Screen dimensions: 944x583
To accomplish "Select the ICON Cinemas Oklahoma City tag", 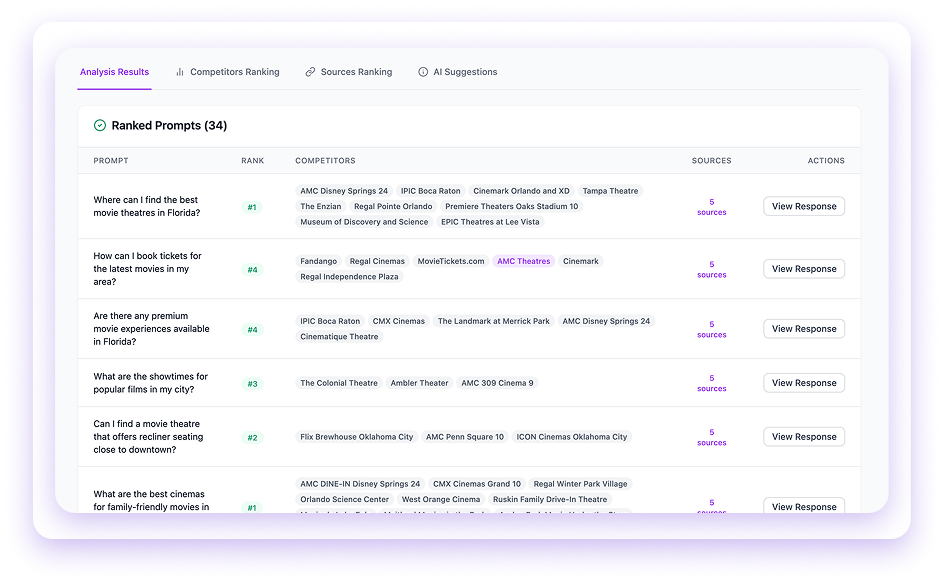I will point(572,437).
